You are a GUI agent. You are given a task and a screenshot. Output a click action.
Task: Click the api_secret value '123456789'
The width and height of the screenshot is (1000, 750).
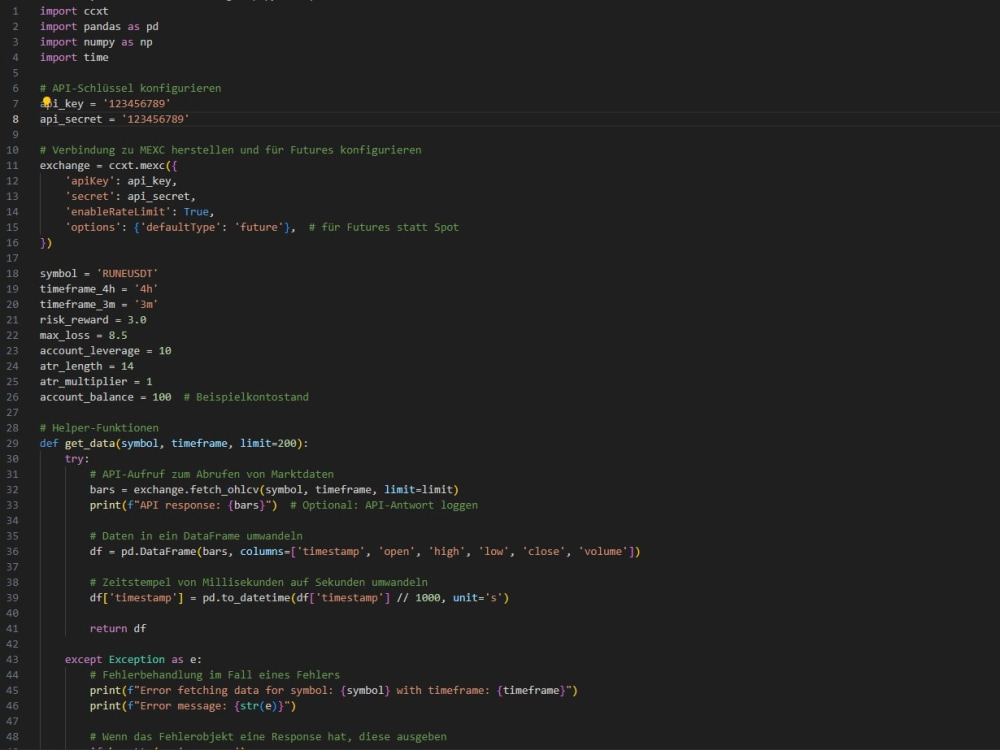155,119
